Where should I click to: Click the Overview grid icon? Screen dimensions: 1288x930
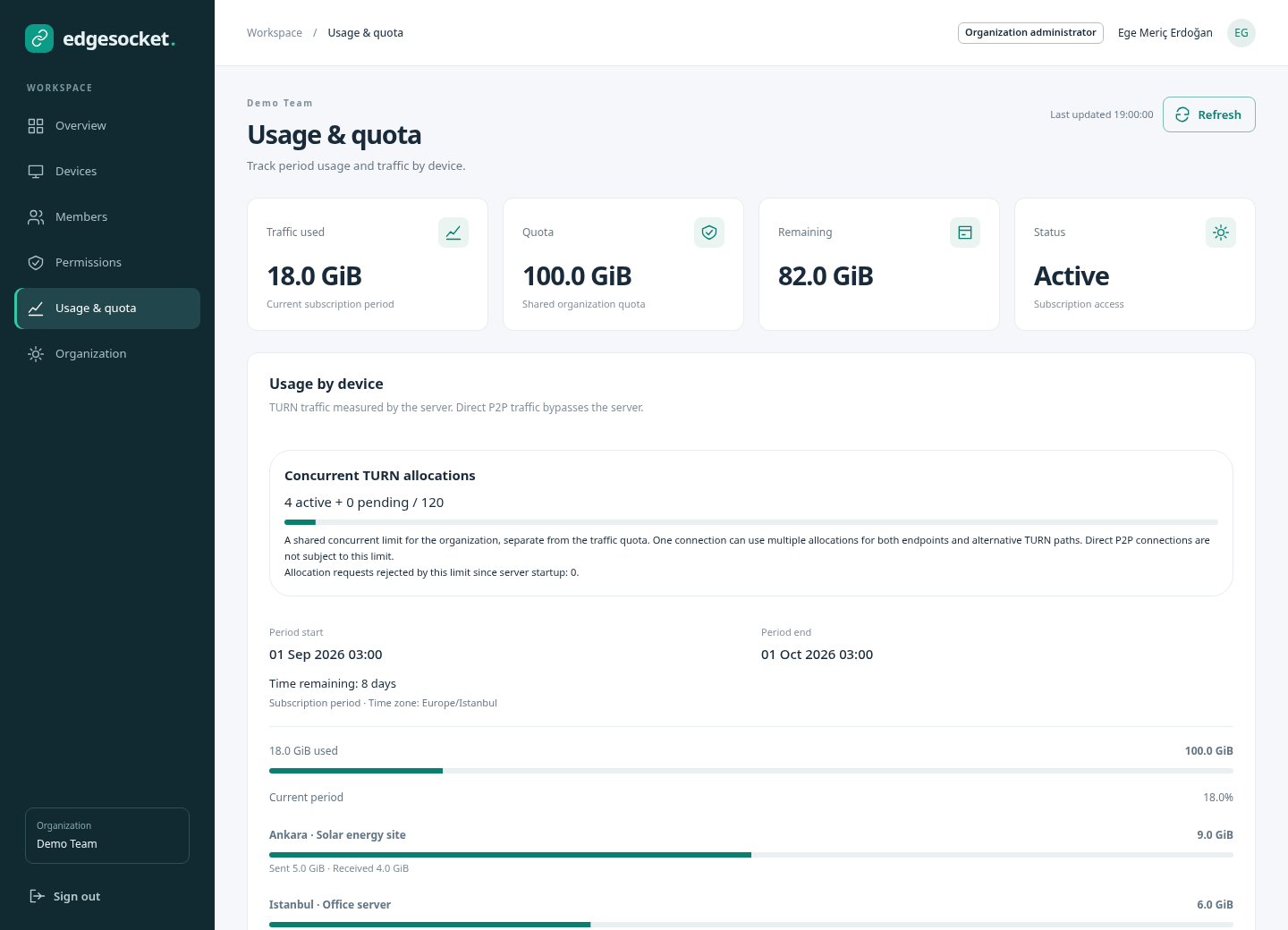click(36, 126)
